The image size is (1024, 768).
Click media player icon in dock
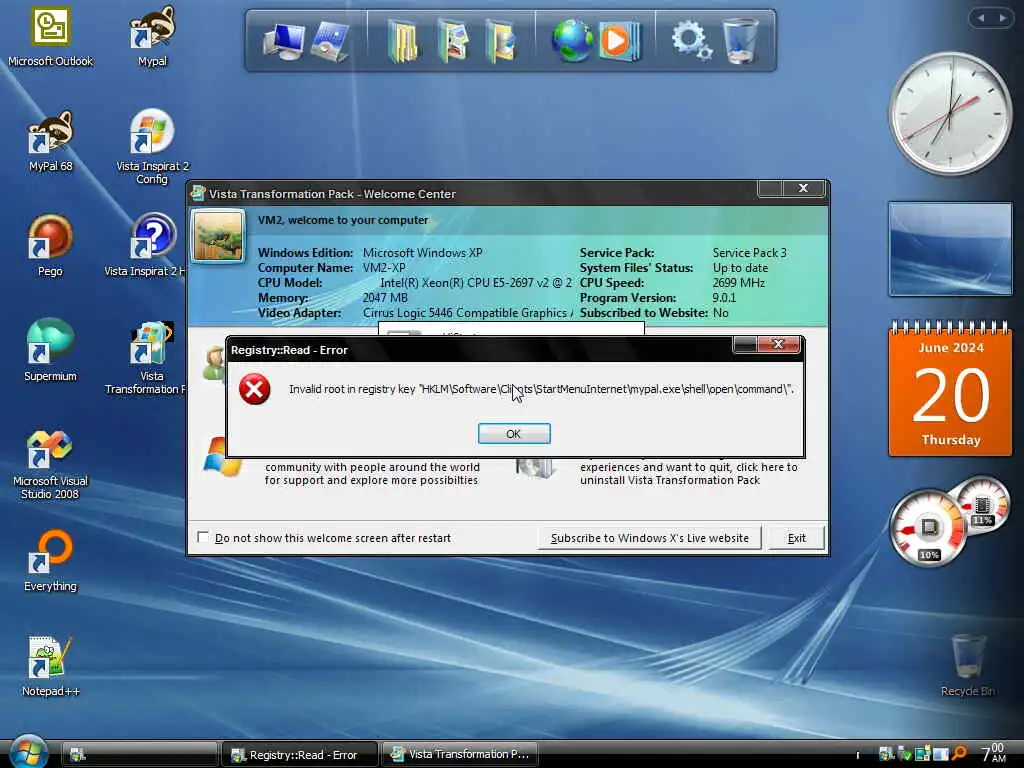coord(619,40)
